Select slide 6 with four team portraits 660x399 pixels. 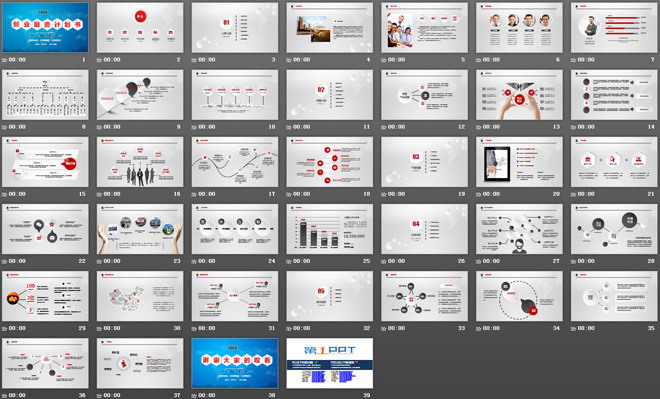[x=519, y=27]
